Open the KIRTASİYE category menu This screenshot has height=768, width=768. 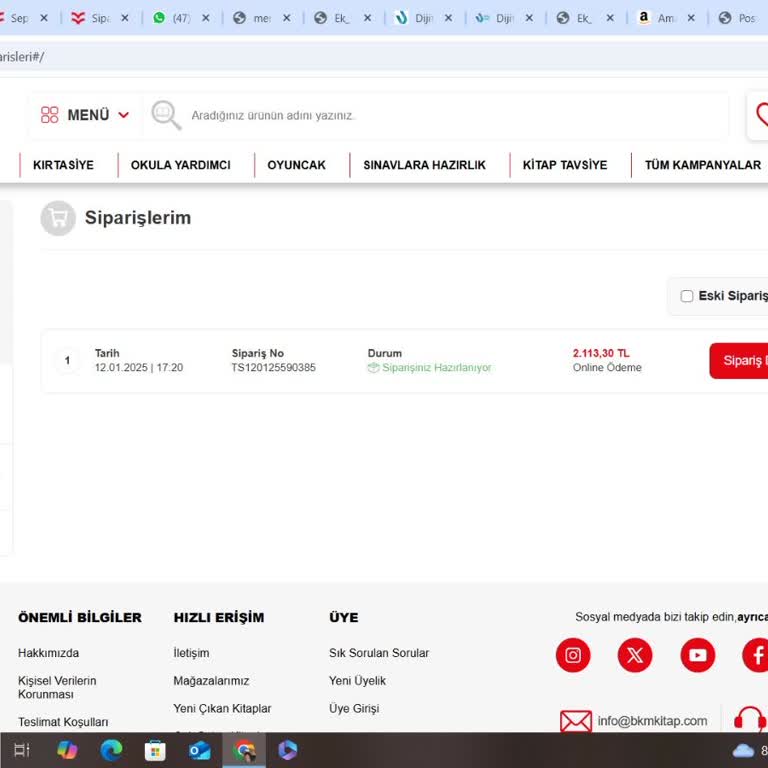click(63, 165)
